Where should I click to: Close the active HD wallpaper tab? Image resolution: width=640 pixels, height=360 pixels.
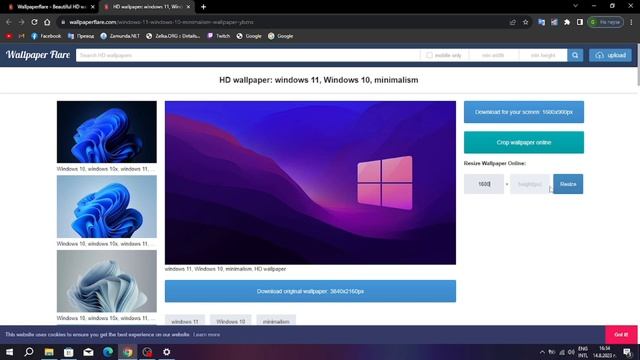(188, 7)
